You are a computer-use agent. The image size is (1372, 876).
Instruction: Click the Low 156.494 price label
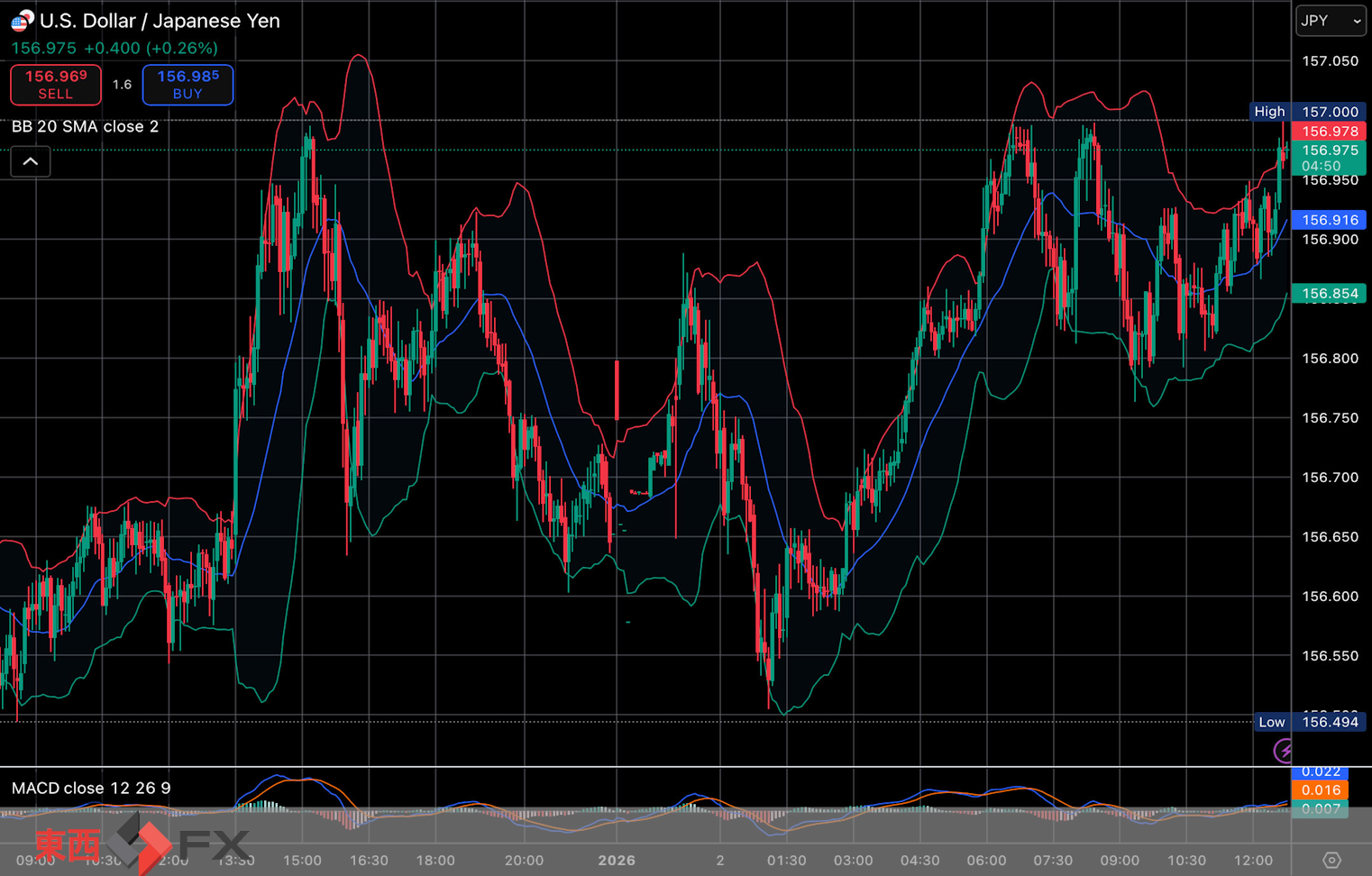tap(1309, 722)
